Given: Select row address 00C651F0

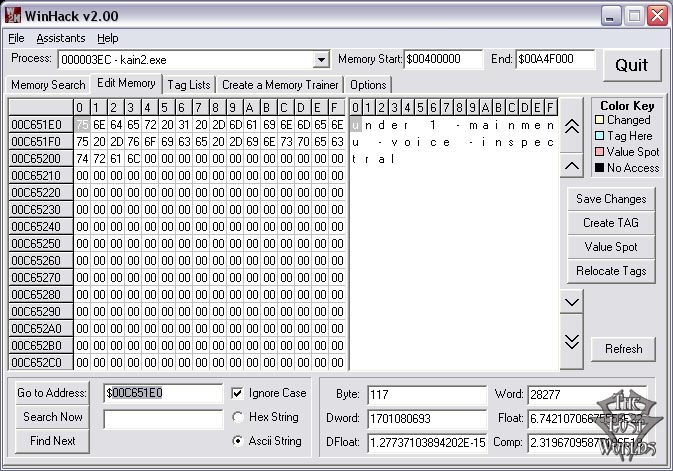Looking at the screenshot, I should [40, 142].
